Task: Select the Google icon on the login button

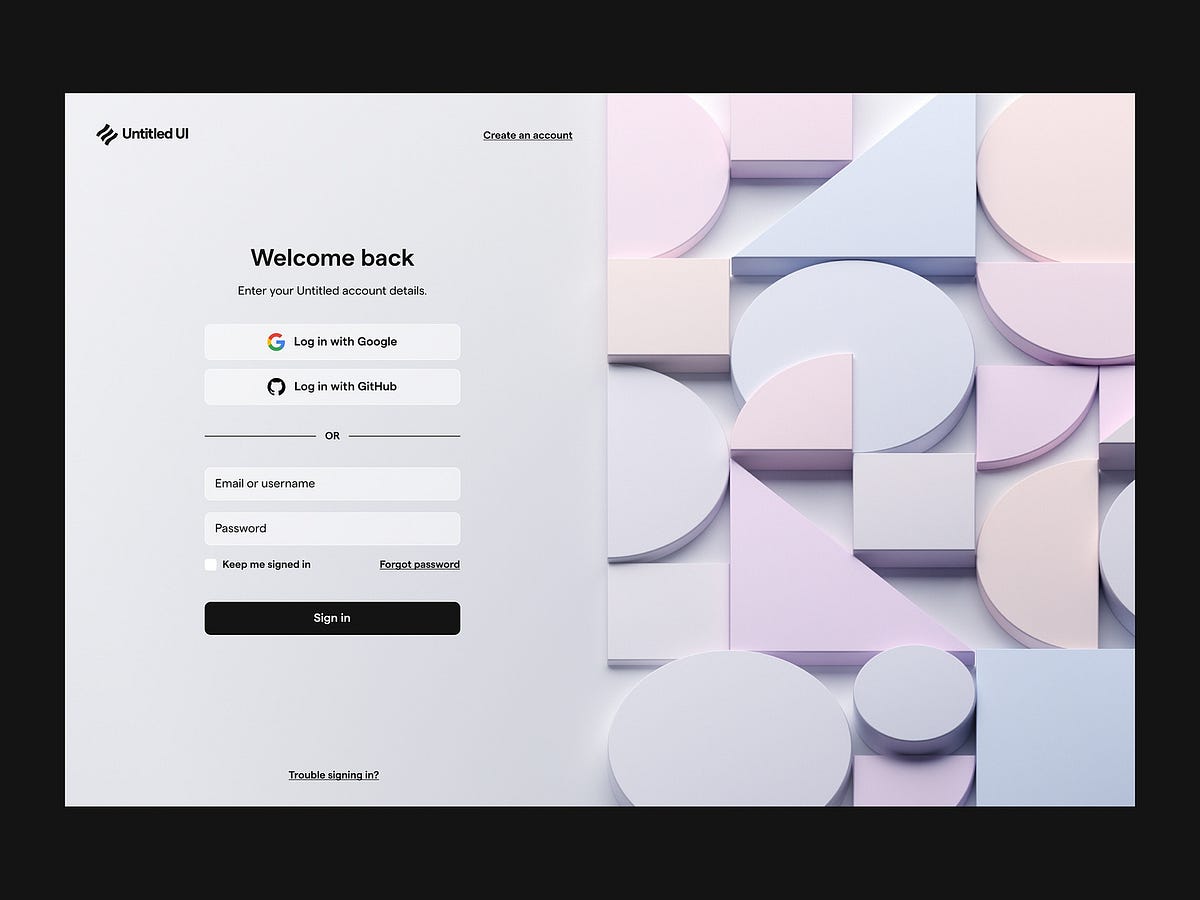Action: click(277, 341)
